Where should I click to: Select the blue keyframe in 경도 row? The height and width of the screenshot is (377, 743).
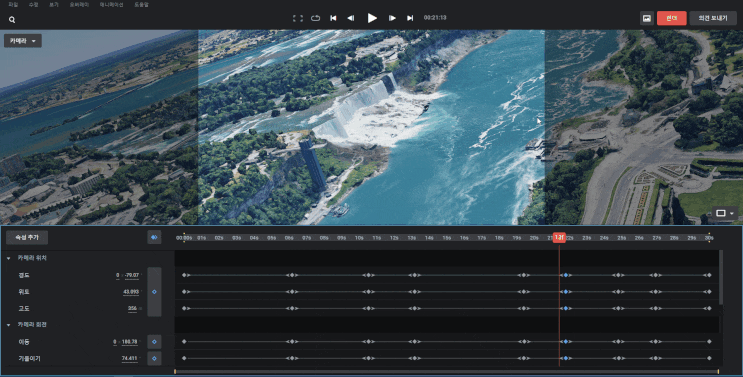point(565,275)
